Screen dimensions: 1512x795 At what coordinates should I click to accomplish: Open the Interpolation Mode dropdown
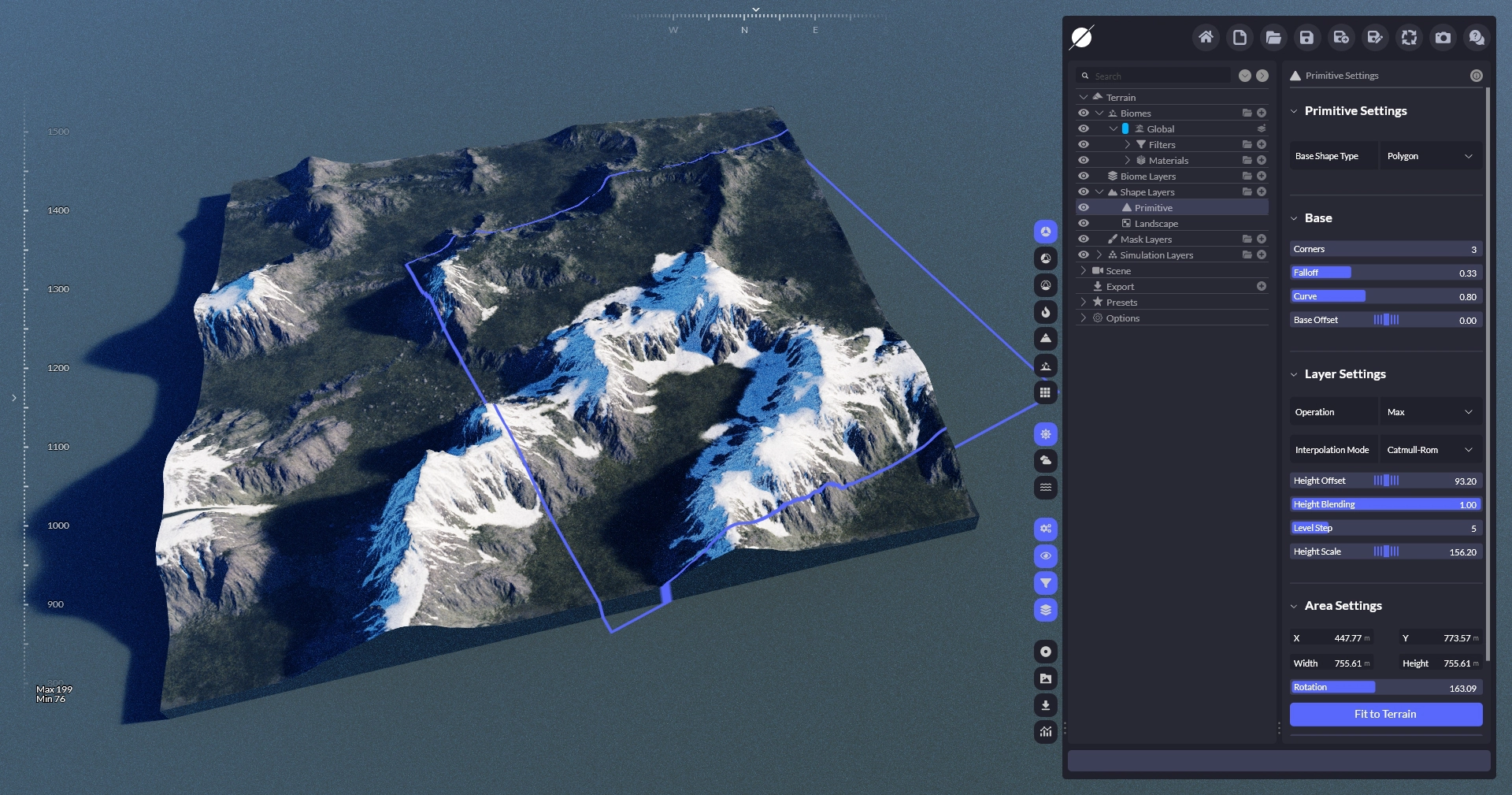tap(1429, 450)
